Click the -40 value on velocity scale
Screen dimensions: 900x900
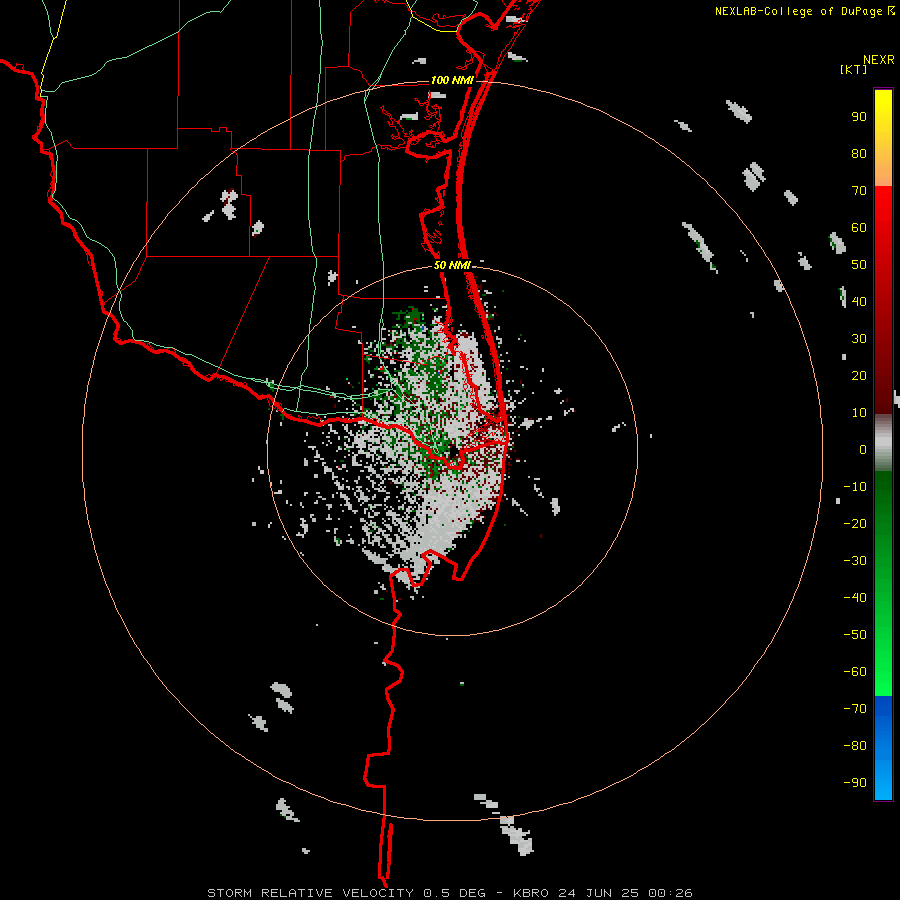(x=855, y=598)
